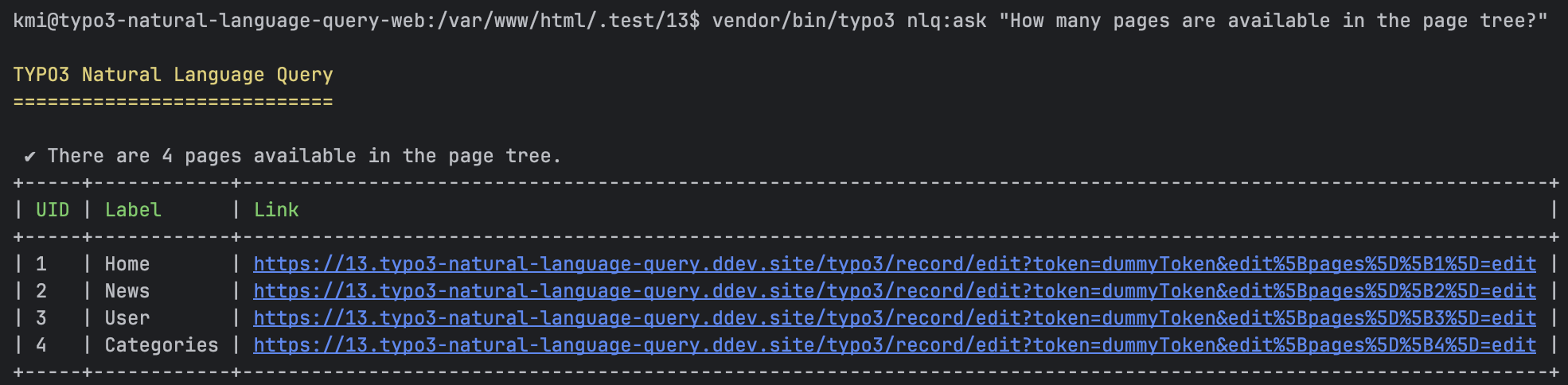Click the nlq:ask subcommand text

tap(946, 21)
